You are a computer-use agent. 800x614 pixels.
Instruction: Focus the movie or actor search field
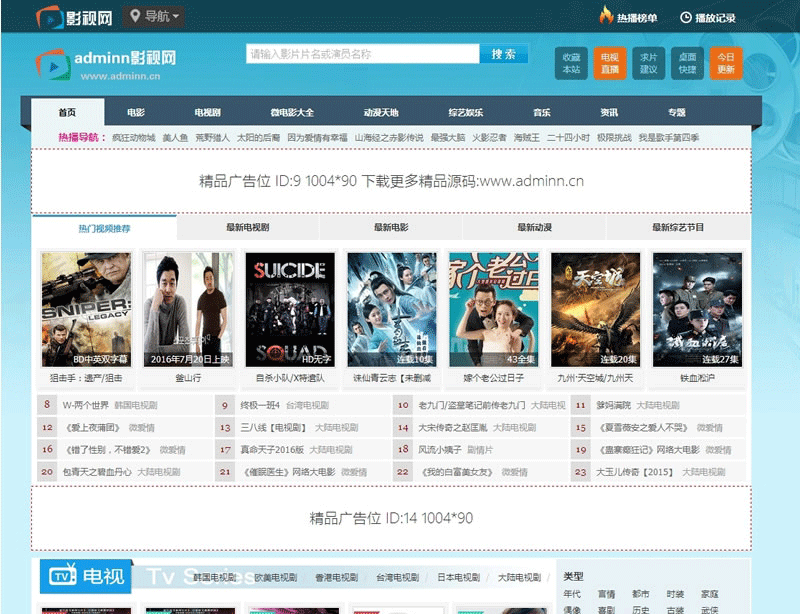[363, 54]
